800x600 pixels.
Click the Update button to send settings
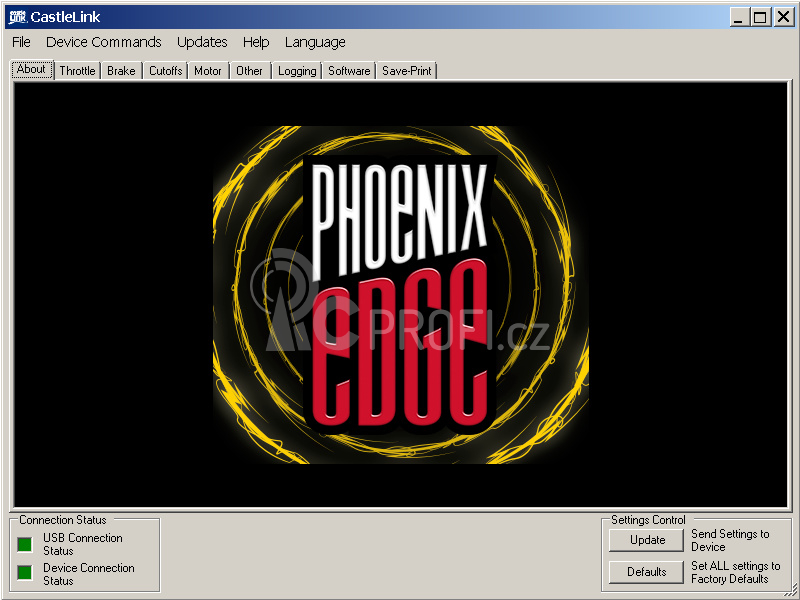click(646, 540)
